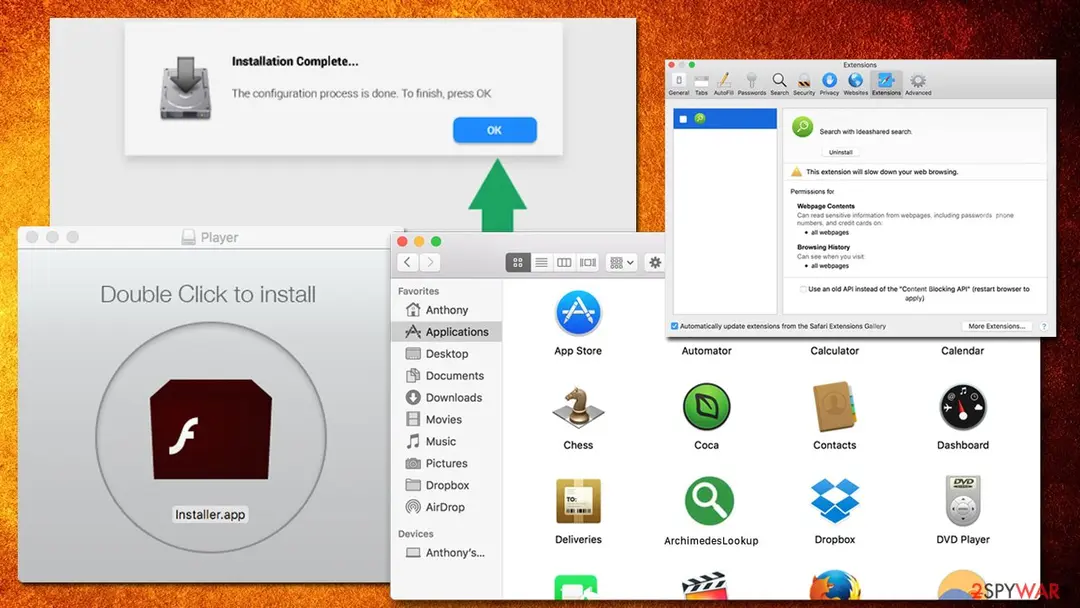Open the Deliveries application
Image resolution: width=1080 pixels, height=608 pixels.
[x=578, y=501]
